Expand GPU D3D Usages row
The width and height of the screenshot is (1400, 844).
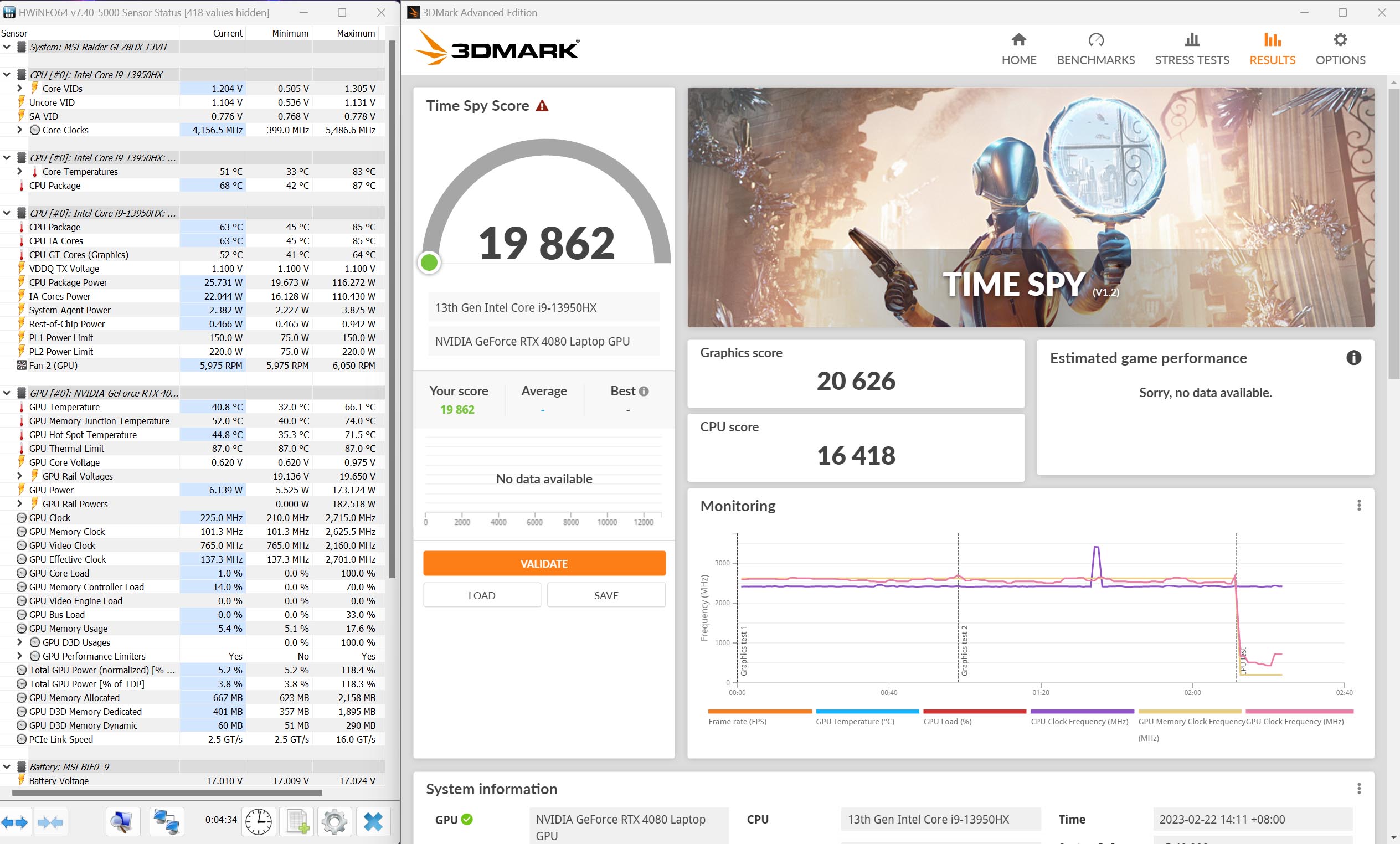[x=20, y=642]
